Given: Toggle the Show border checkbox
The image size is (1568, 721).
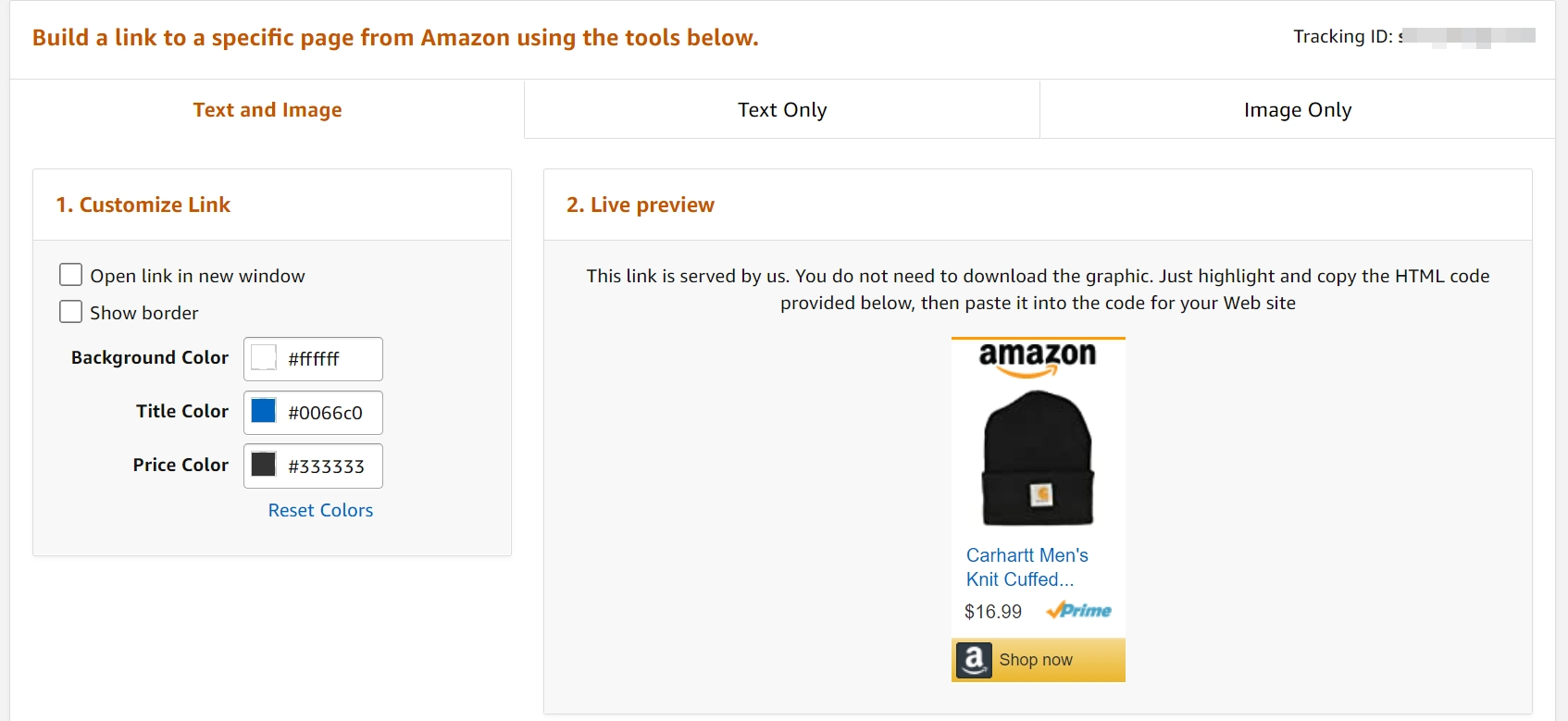Looking at the screenshot, I should (70, 312).
